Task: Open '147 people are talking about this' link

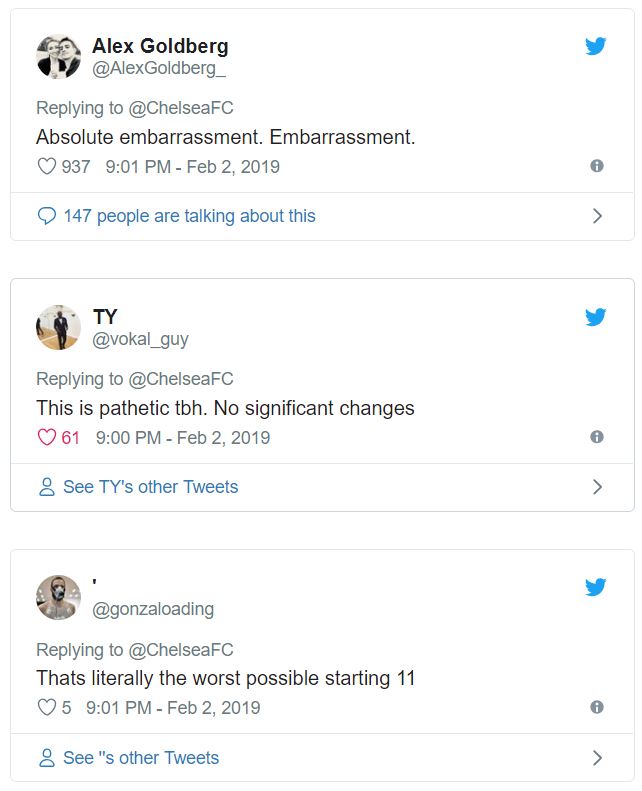Action: (x=189, y=216)
